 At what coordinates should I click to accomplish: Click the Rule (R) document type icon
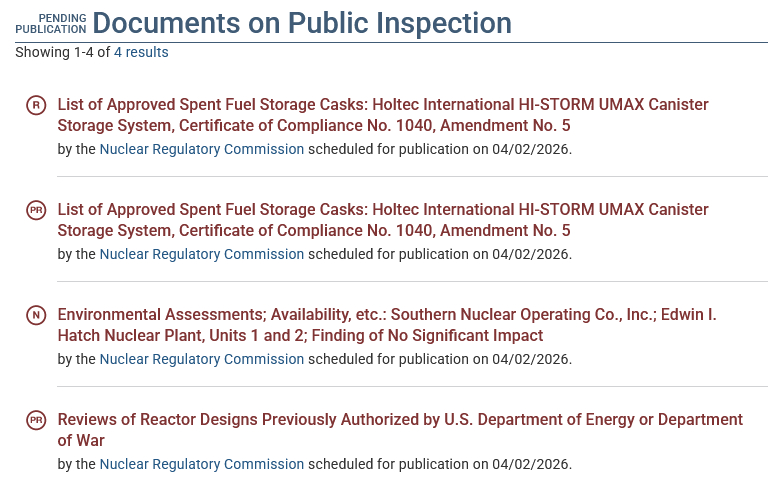click(36, 105)
